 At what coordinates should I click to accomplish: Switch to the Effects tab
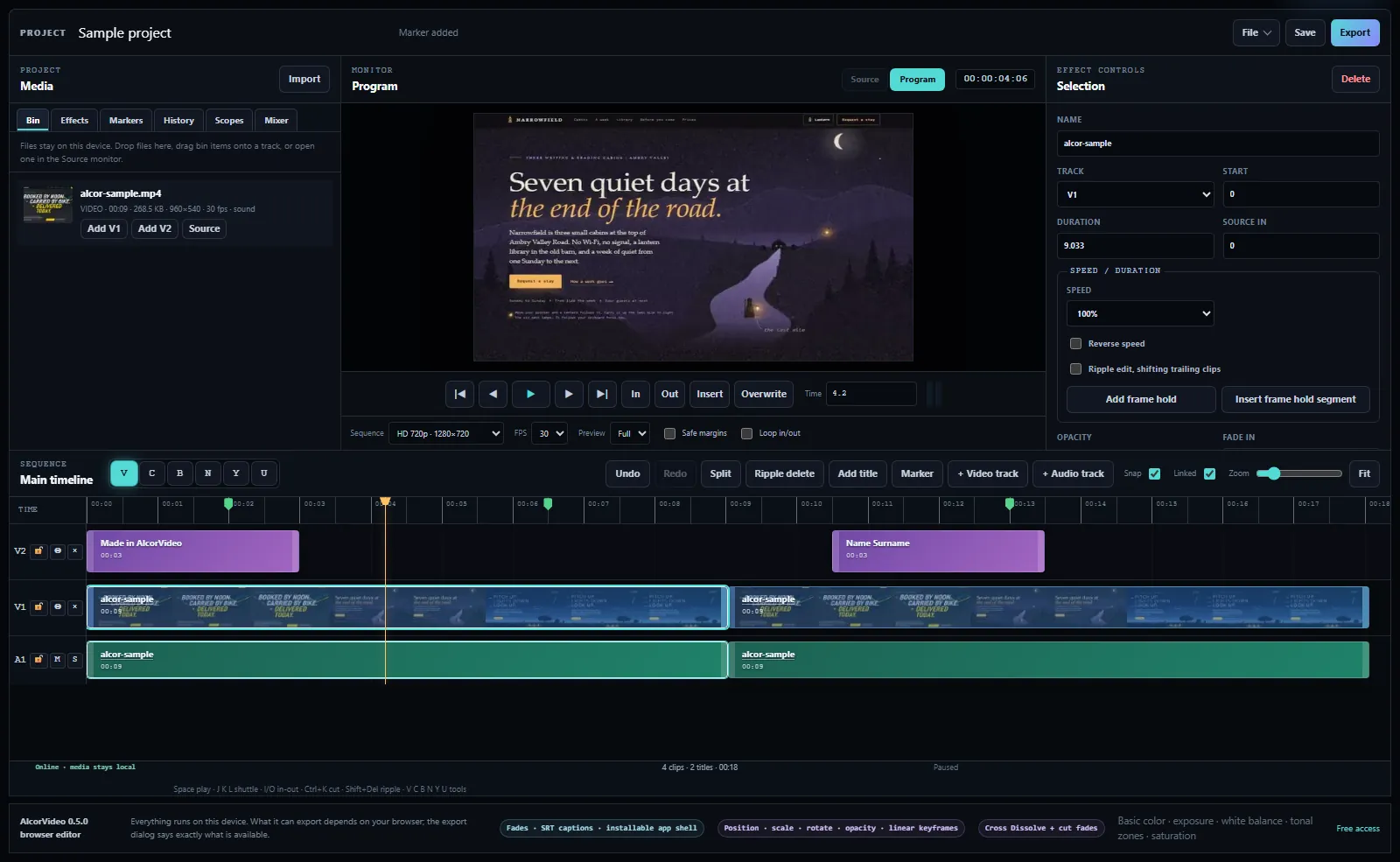[x=74, y=120]
